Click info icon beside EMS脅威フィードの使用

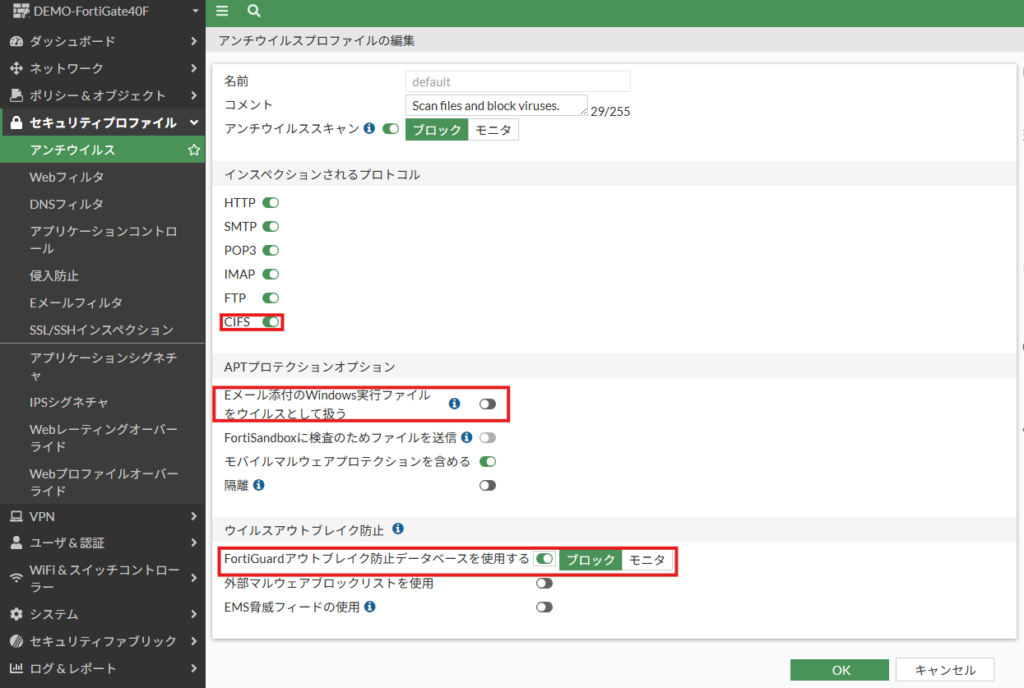click(x=370, y=606)
